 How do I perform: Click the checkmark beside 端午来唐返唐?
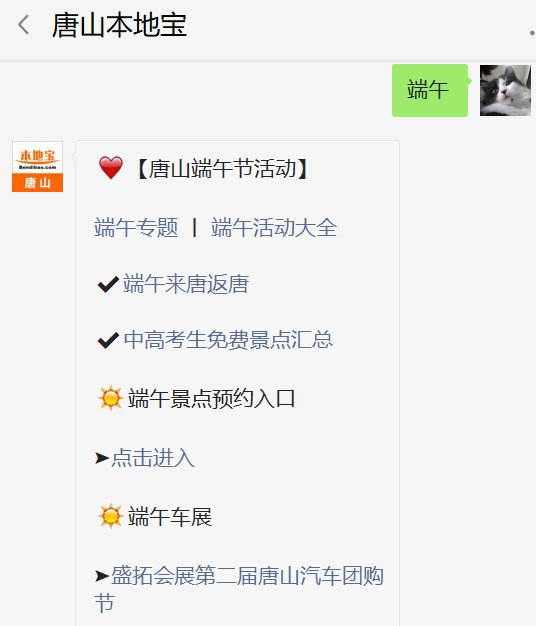tap(108, 284)
